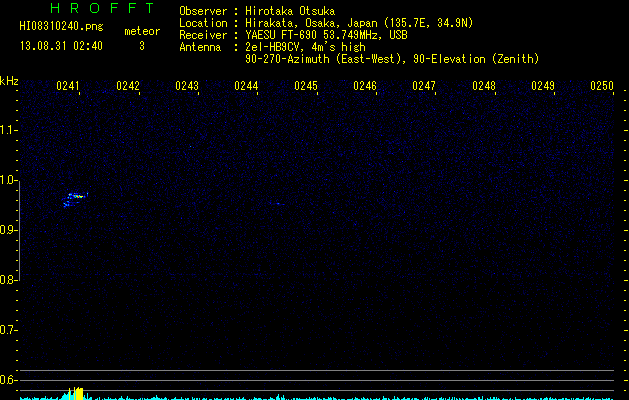This screenshot has height=400, width=629.
Task: Click the 0250 time marker
Action: [x=602, y=86]
